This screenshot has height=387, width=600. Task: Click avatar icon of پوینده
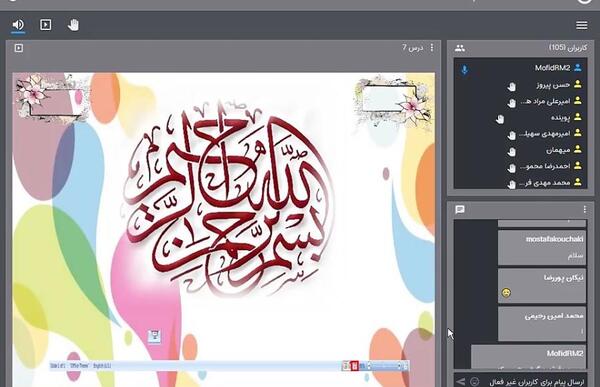(578, 117)
